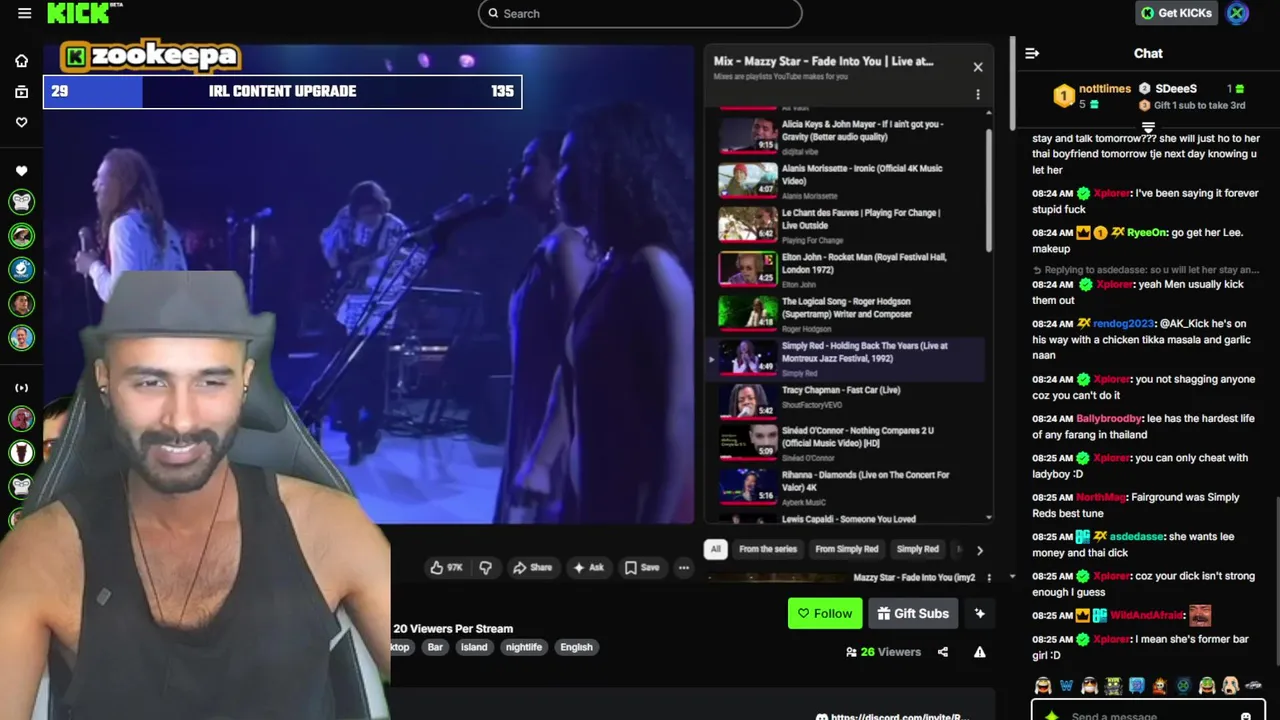
Task: Click the Bar tag
Action: tap(435, 647)
